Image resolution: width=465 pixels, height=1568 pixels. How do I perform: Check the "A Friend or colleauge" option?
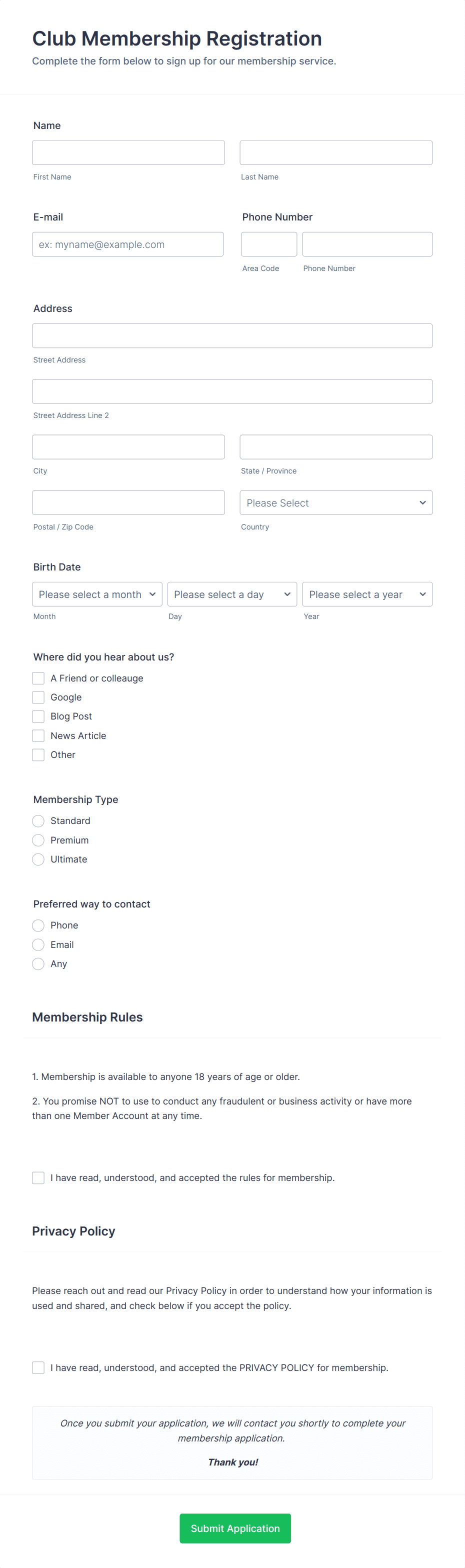(x=37, y=677)
